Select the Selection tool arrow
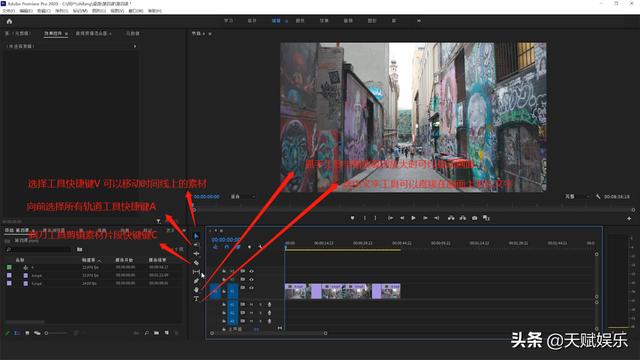 click(196, 236)
